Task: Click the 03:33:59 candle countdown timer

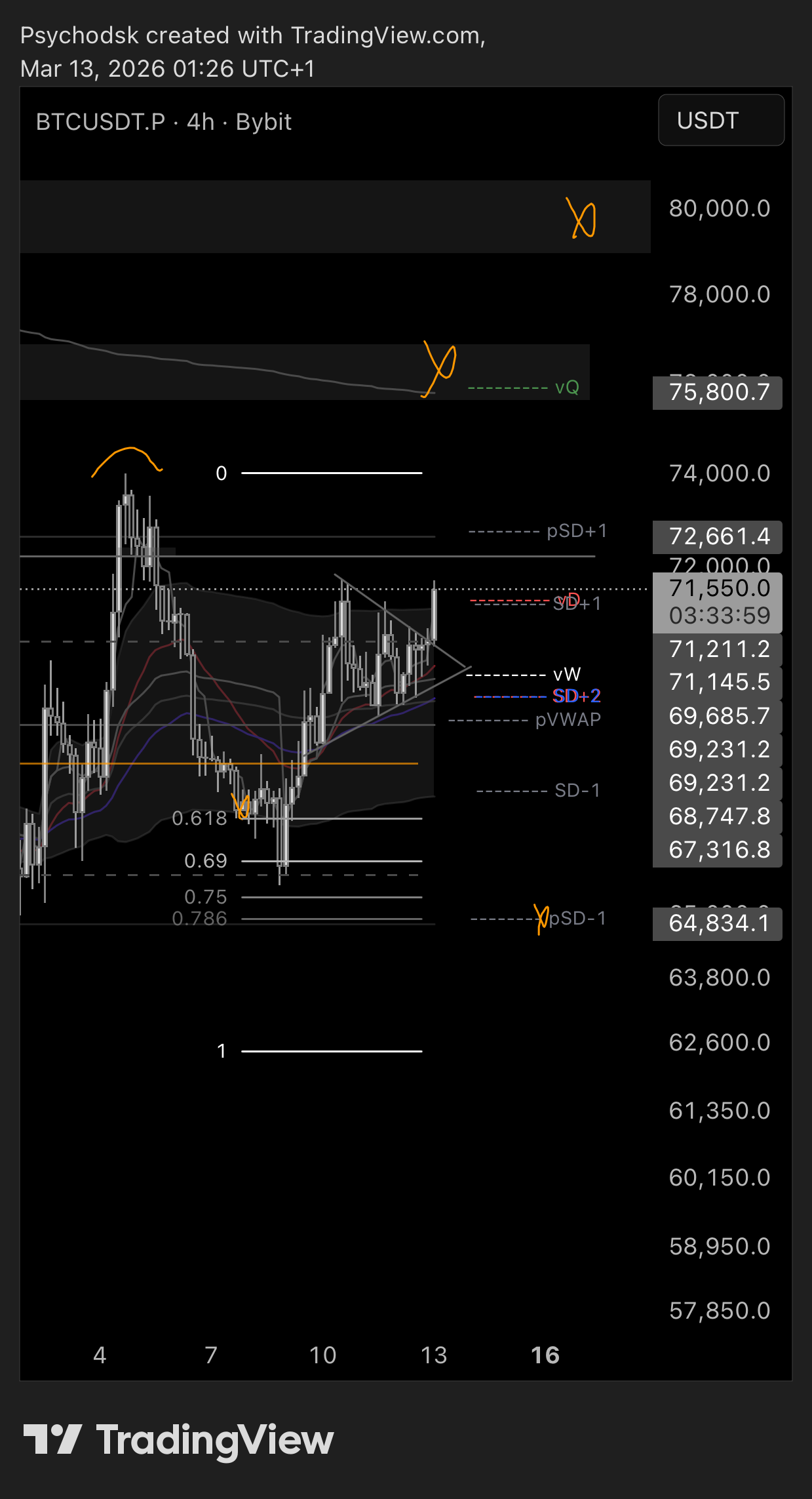Action: 719,616
